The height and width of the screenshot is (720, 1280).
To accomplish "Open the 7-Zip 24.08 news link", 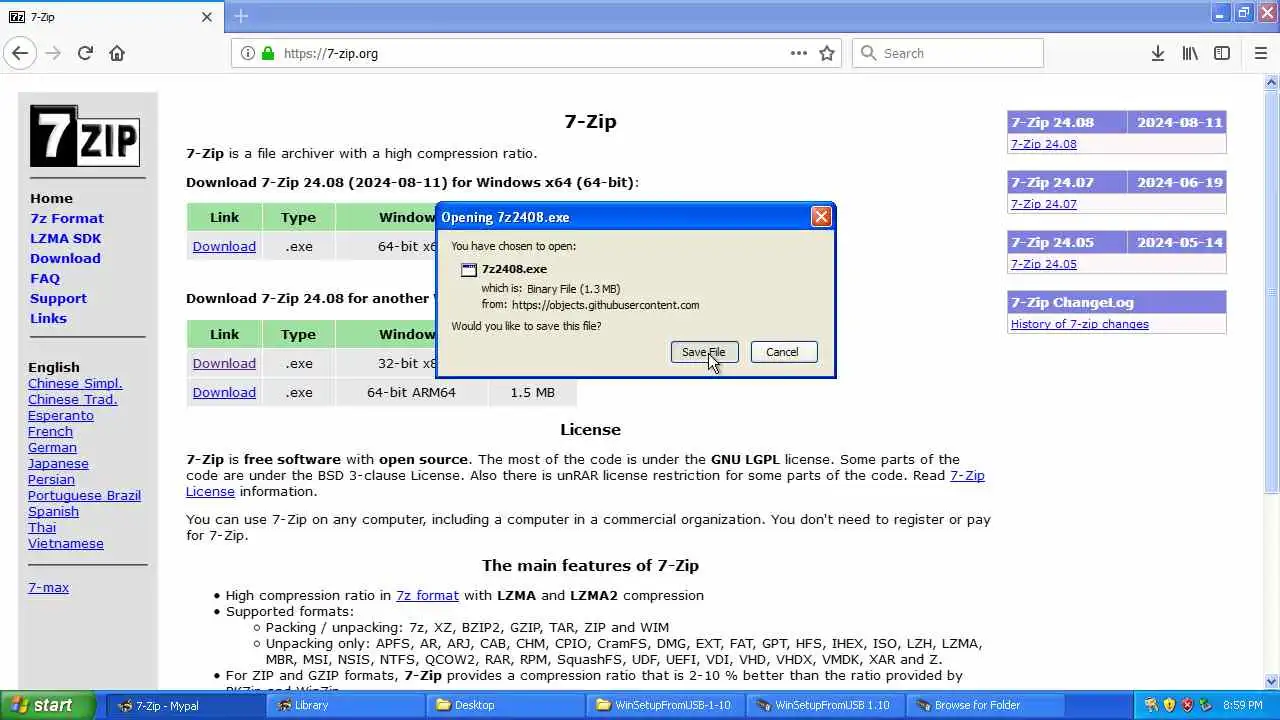I will point(1043,144).
